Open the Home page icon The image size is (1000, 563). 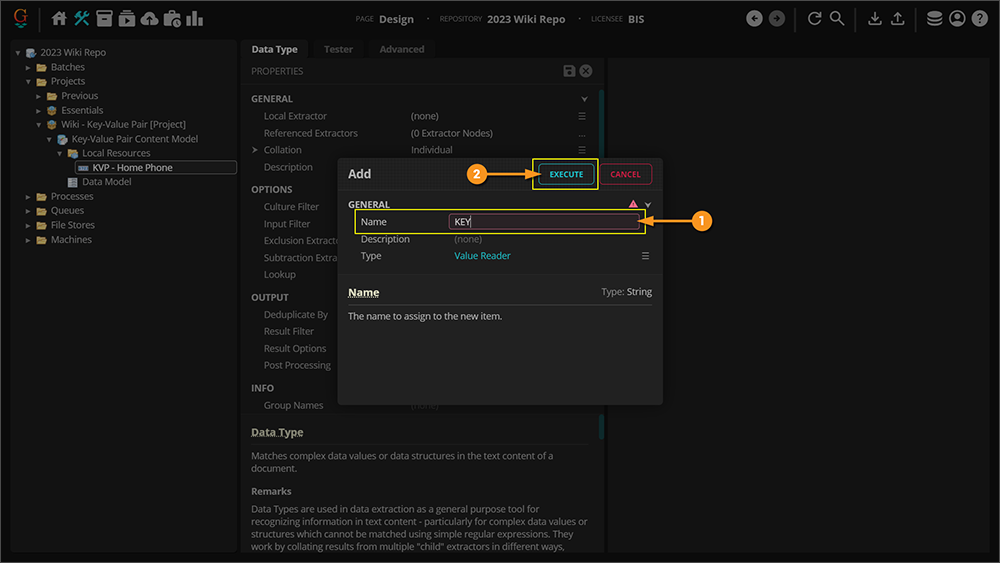click(59, 19)
